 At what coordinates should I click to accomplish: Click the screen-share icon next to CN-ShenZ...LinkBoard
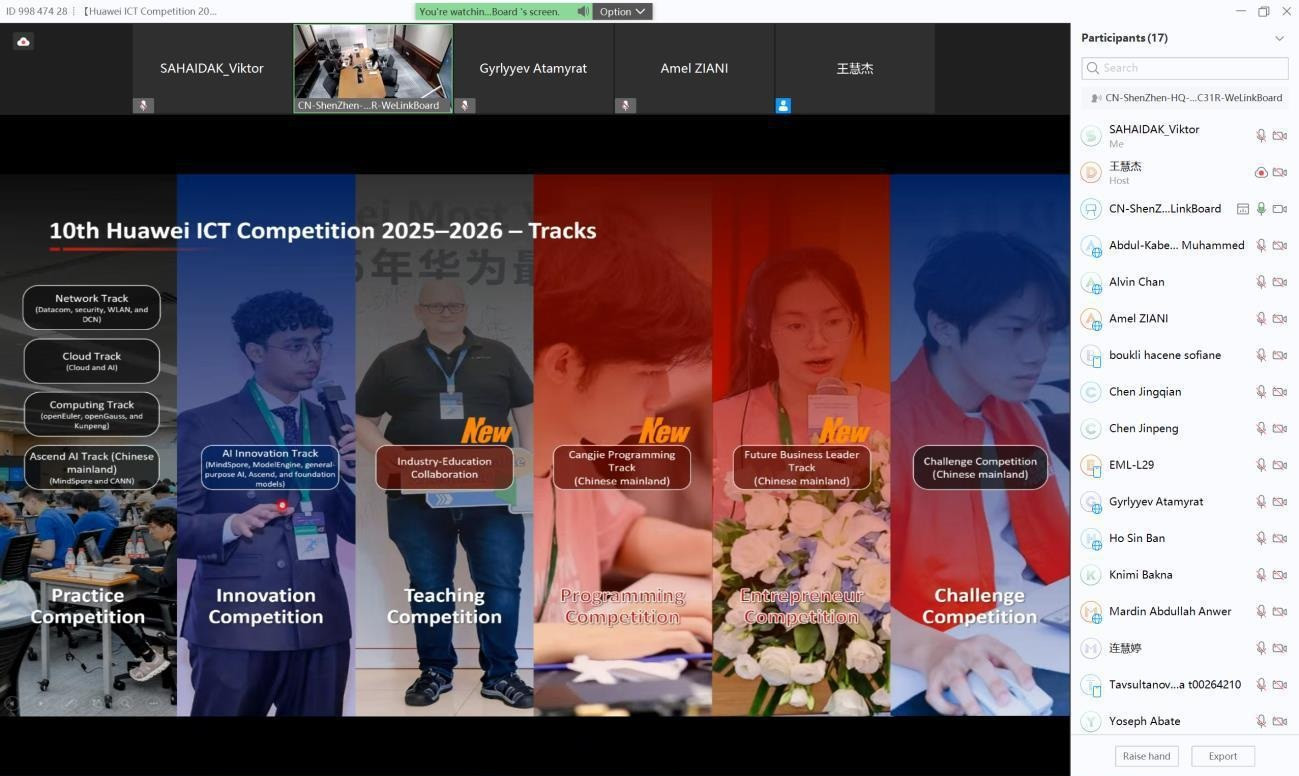pos(1243,209)
